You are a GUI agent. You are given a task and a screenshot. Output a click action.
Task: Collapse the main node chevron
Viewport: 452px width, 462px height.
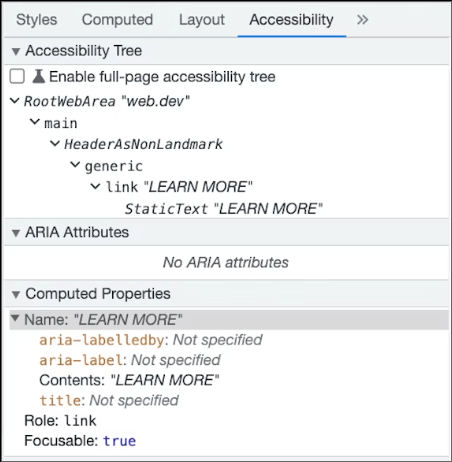(35, 122)
